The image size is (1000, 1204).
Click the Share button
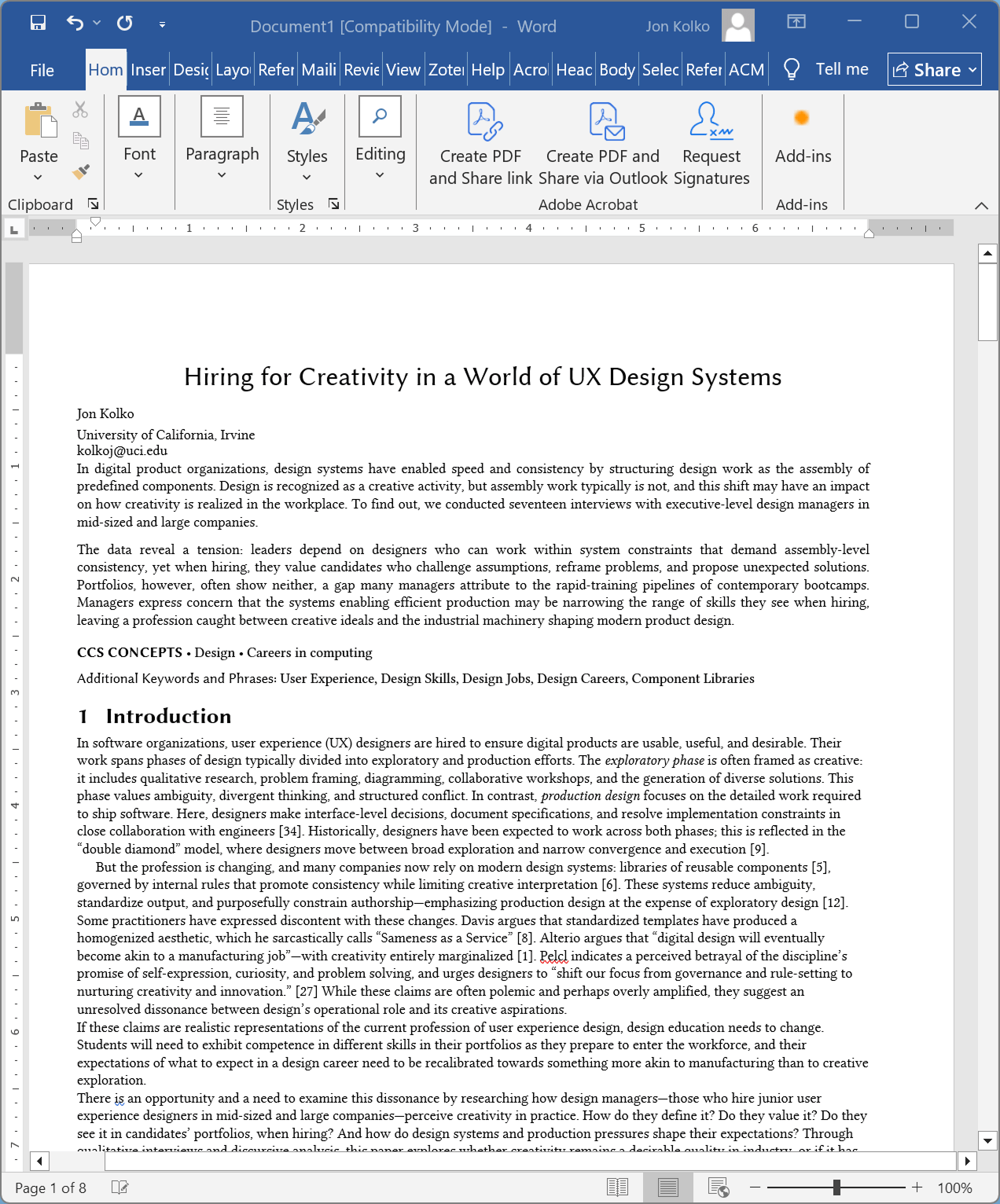[x=934, y=70]
